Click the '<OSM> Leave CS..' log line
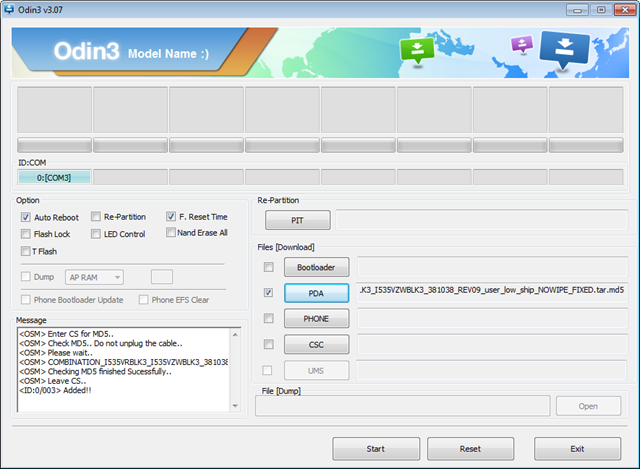 pyautogui.click(x=53, y=381)
